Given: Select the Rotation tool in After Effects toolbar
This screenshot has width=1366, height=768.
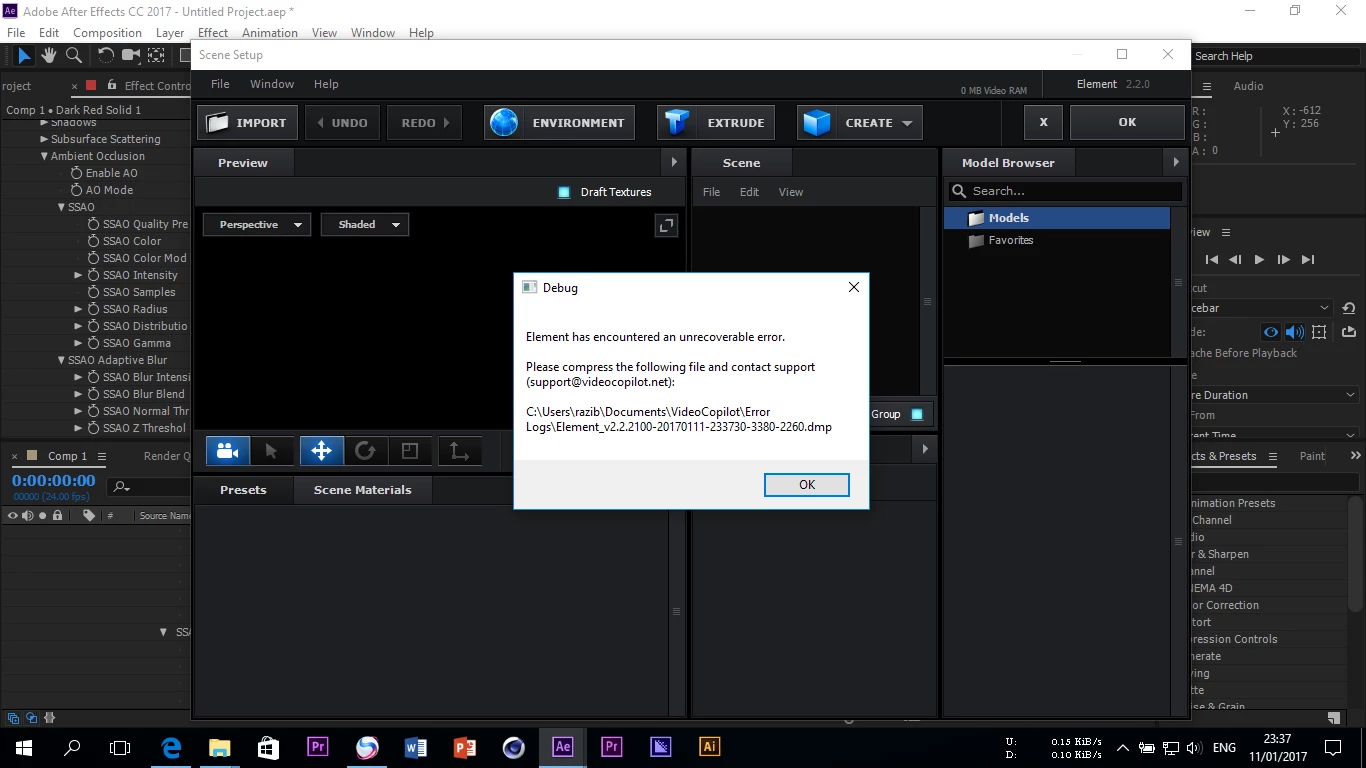Looking at the screenshot, I should 105,56.
